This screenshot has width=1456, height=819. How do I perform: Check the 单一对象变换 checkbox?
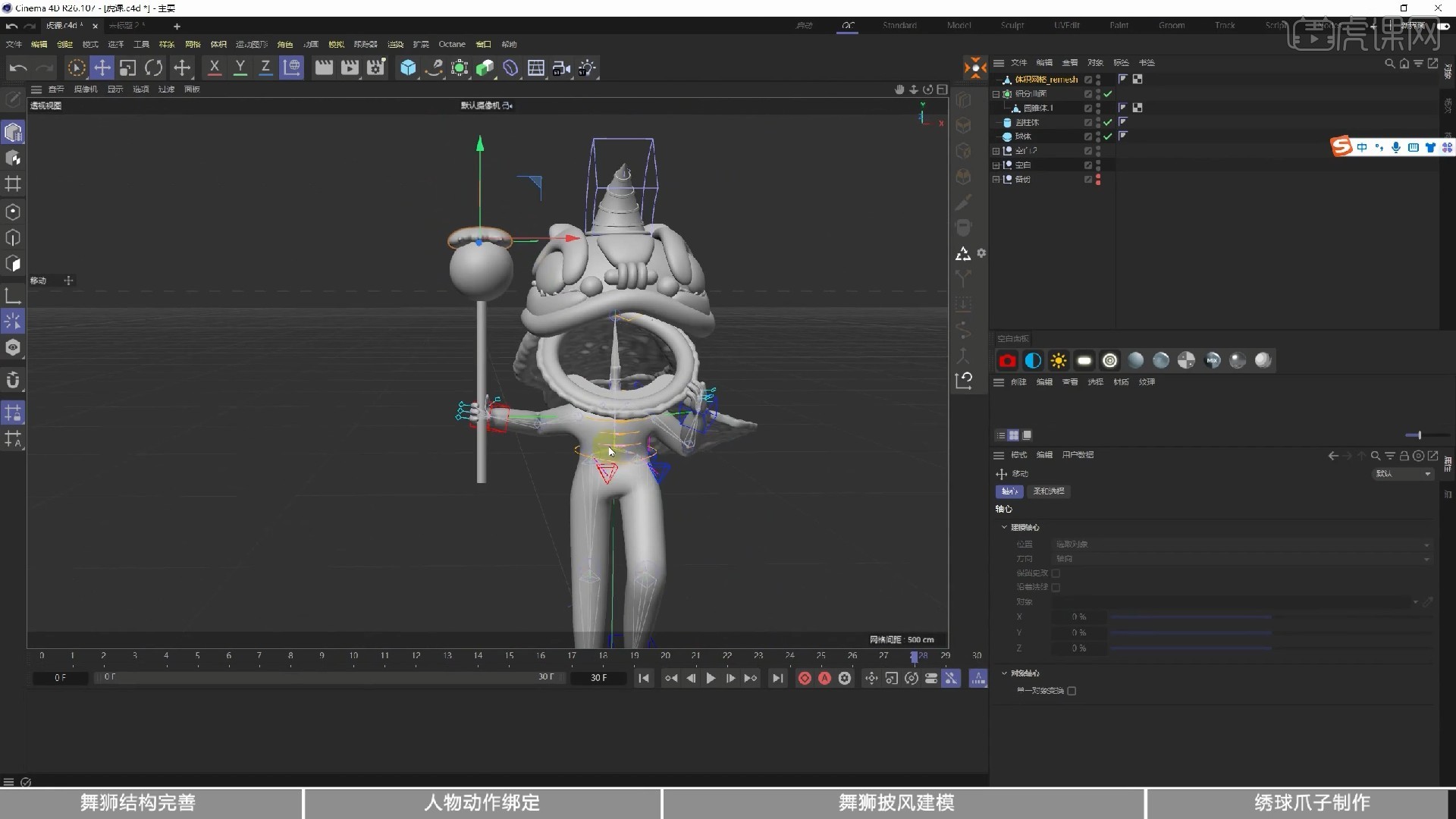[1072, 691]
